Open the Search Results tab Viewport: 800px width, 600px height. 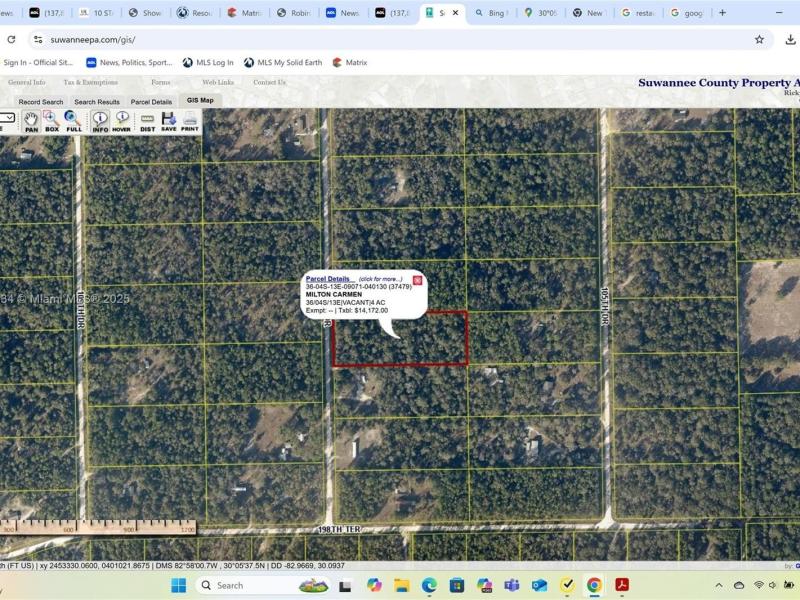coord(96,101)
